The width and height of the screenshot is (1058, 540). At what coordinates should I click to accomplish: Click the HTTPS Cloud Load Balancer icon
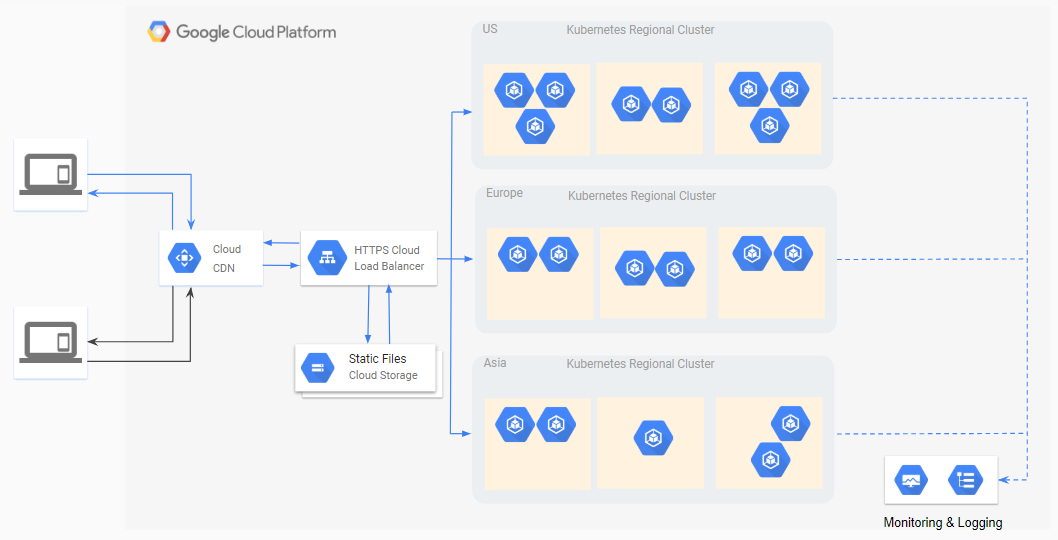327,258
